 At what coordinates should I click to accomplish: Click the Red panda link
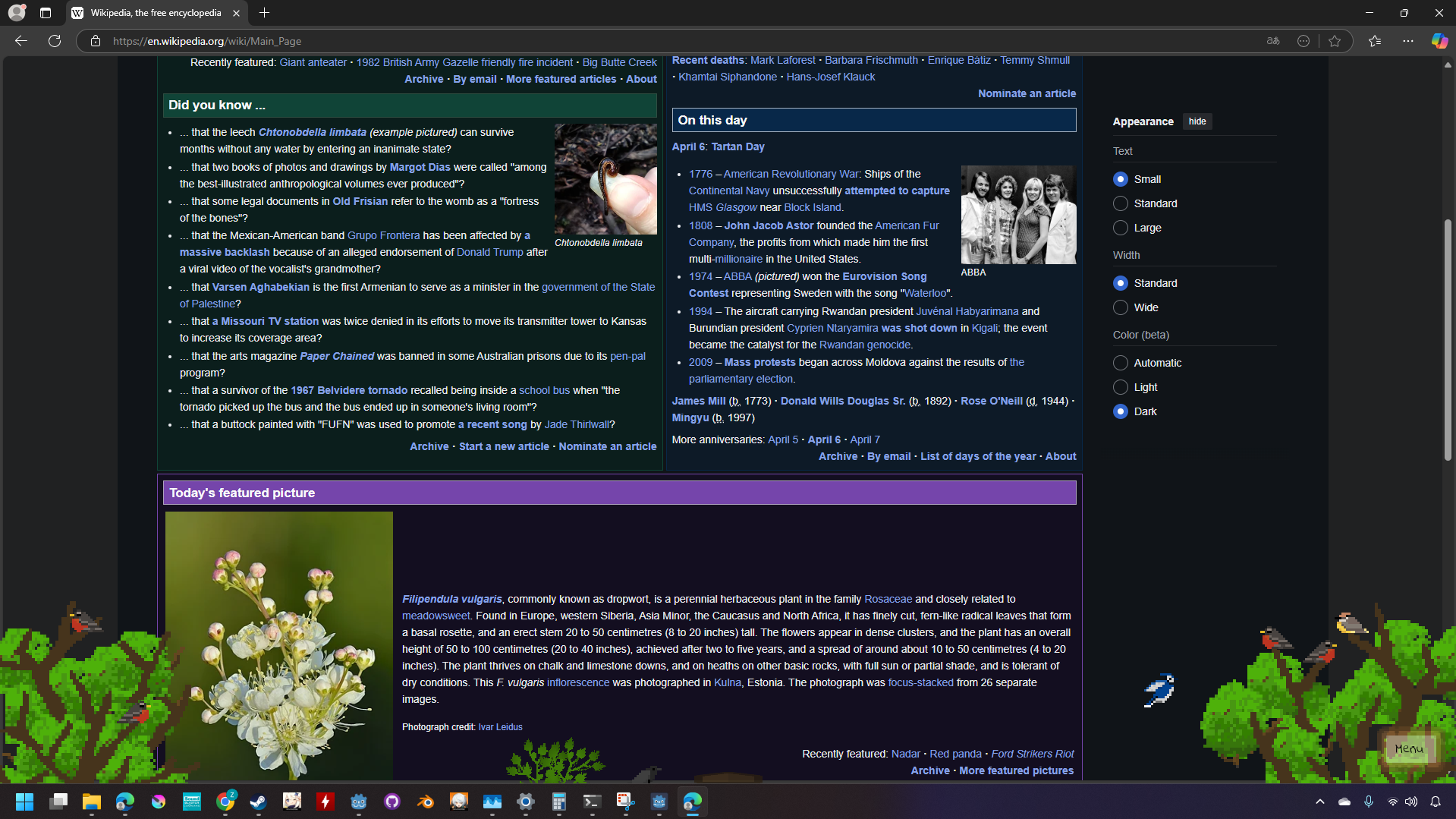coord(955,754)
